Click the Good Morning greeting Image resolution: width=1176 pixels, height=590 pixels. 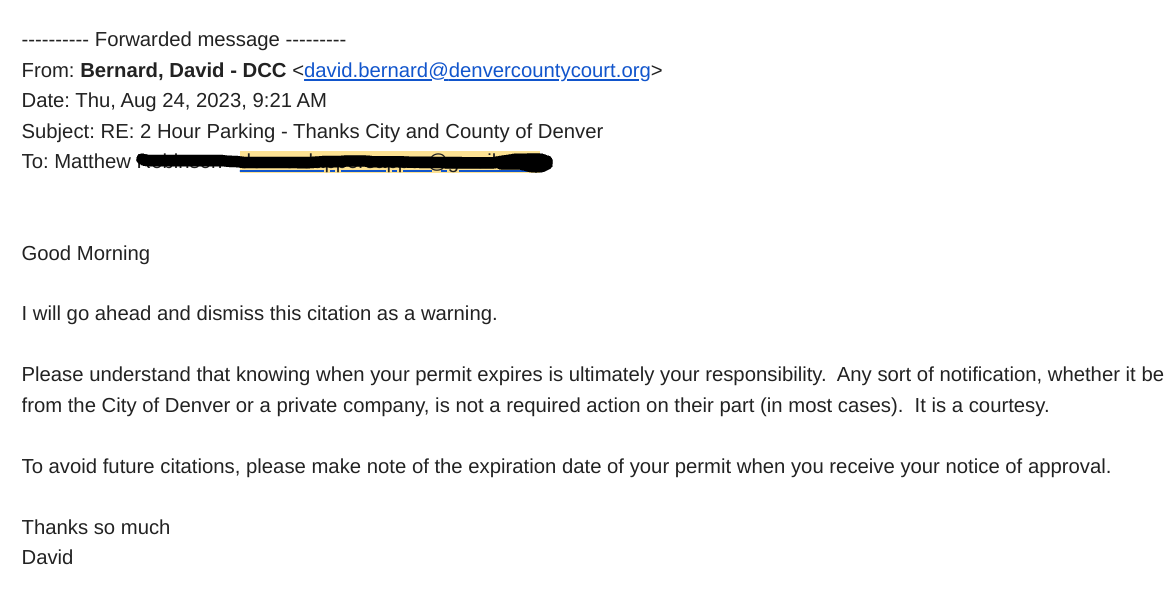click(85, 253)
